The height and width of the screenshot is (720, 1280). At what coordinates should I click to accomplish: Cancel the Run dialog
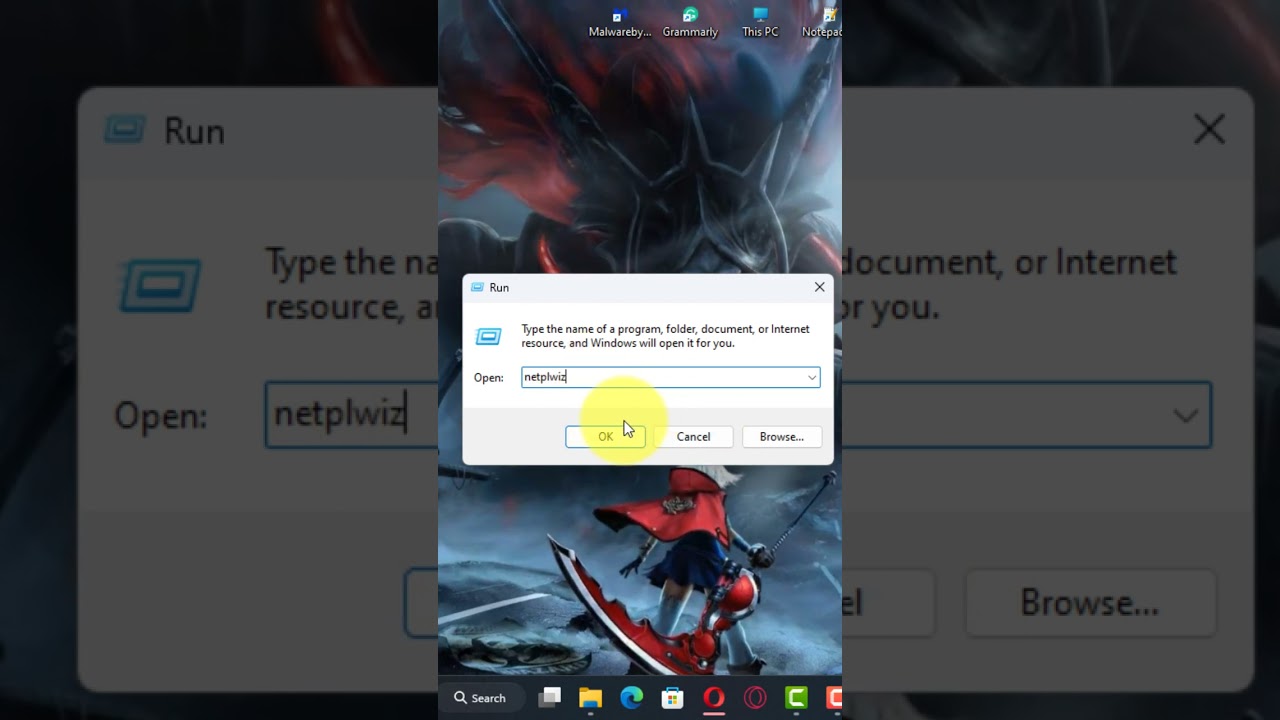coord(693,437)
